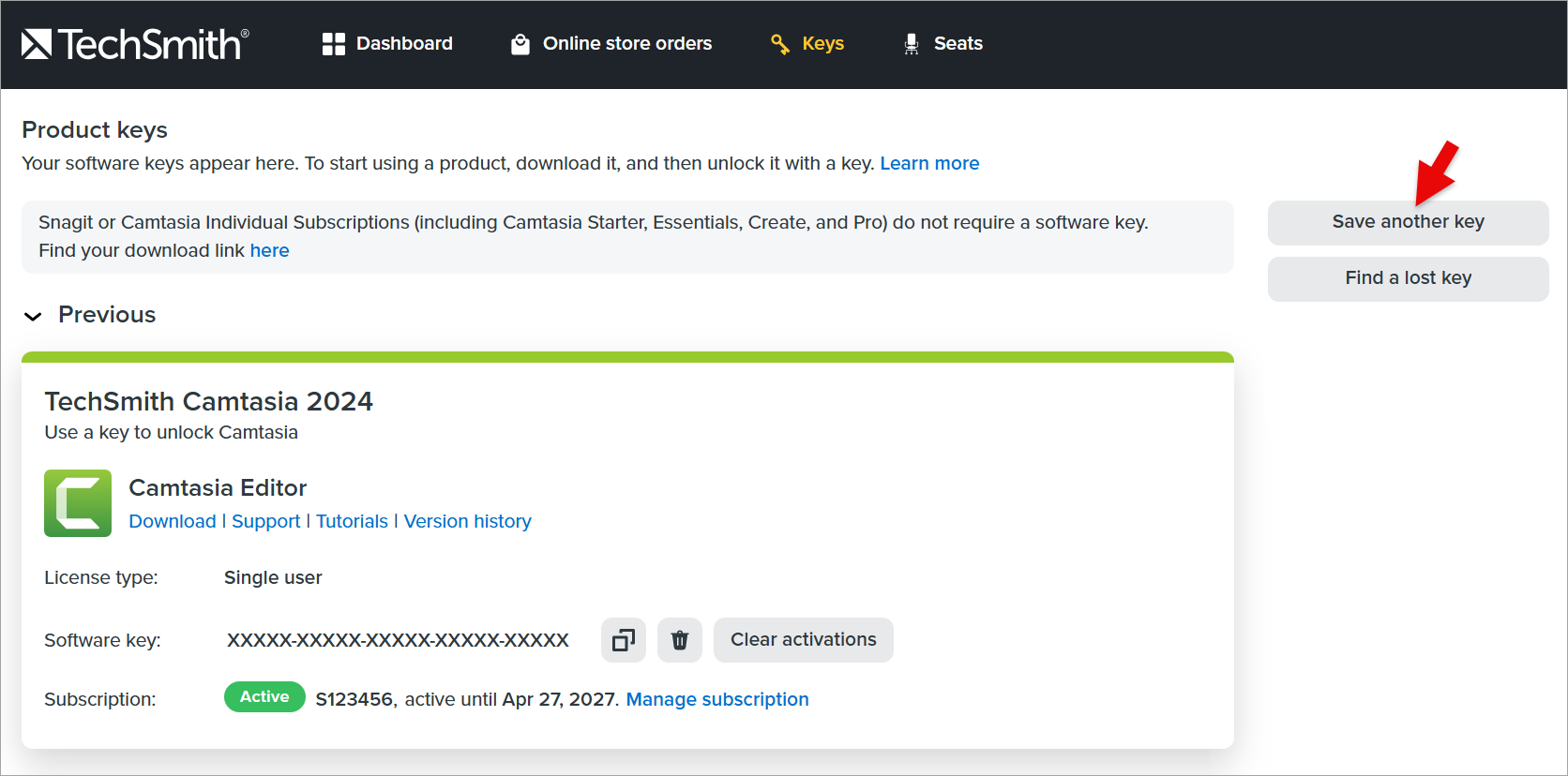Open the Dashboard menu item
The width and height of the screenshot is (1568, 776).
(x=387, y=44)
